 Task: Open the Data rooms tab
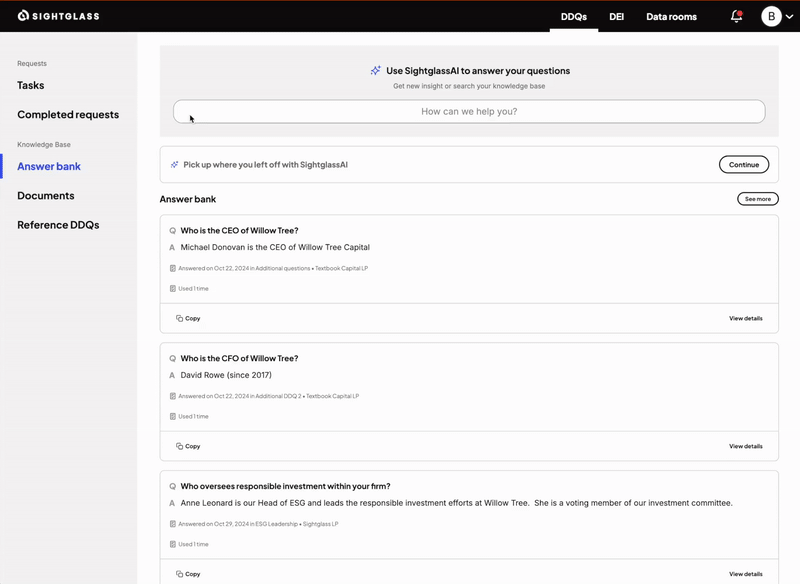(x=671, y=16)
